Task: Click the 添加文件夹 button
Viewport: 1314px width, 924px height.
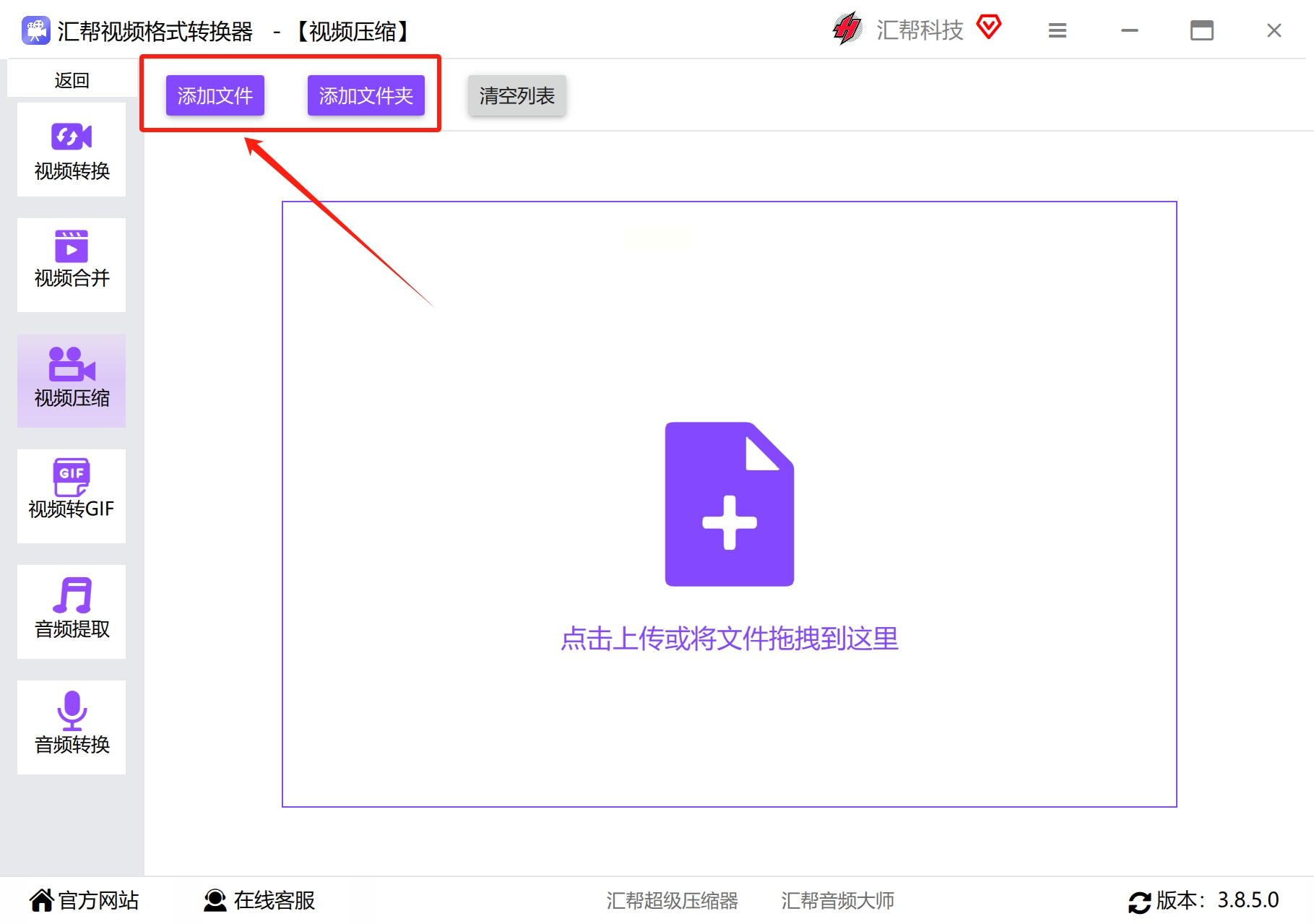Action: click(x=366, y=95)
